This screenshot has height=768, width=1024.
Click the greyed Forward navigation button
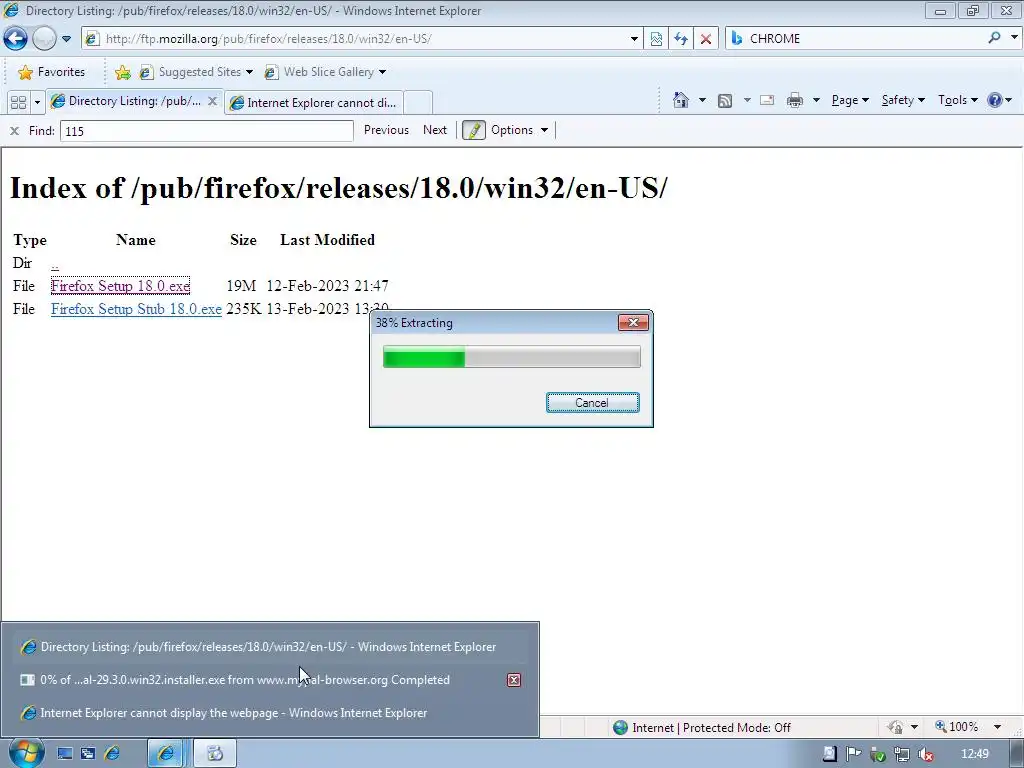pyautogui.click(x=44, y=39)
